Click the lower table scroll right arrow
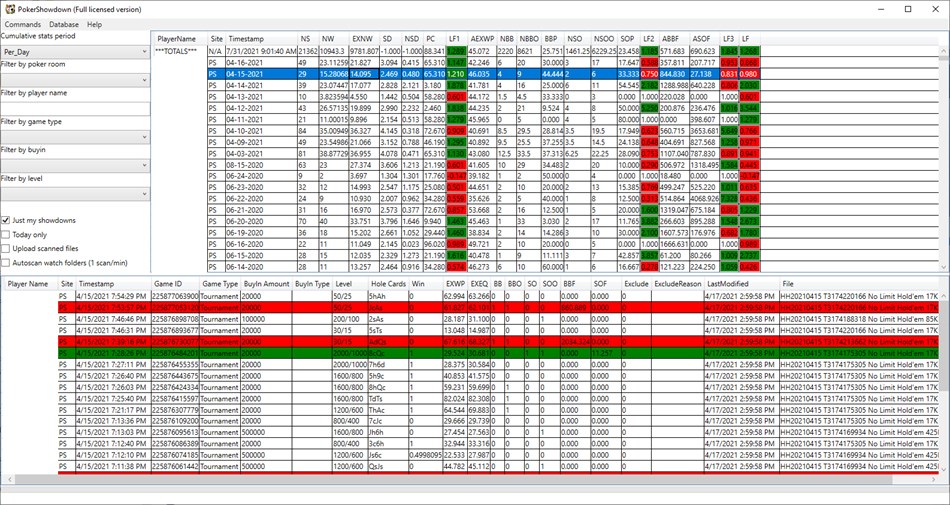 (934, 478)
